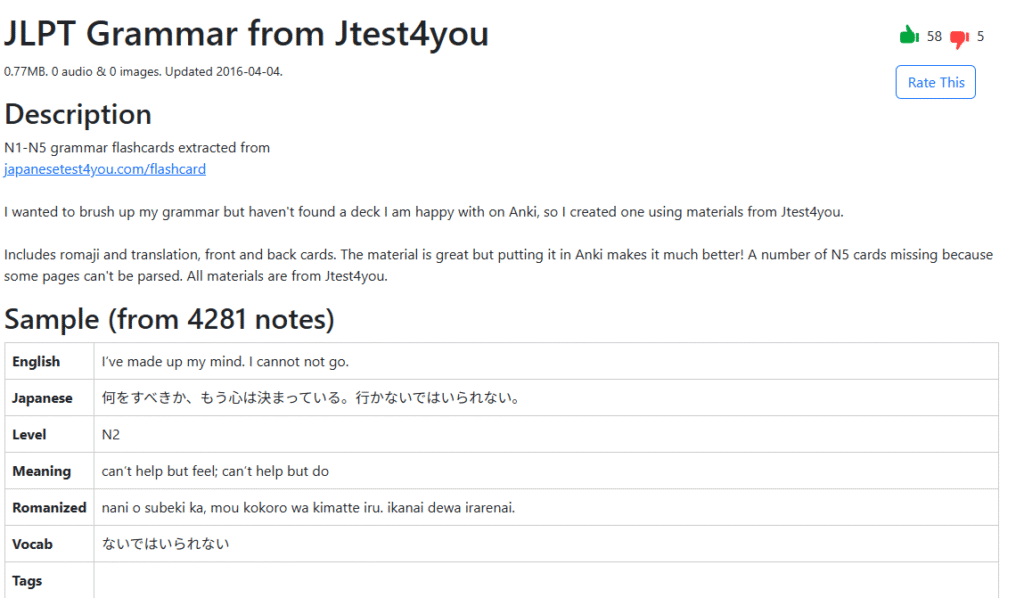This screenshot has height=598, width=1024.
Task: Click the Vocab value ないではいられない
Action: [x=165, y=544]
